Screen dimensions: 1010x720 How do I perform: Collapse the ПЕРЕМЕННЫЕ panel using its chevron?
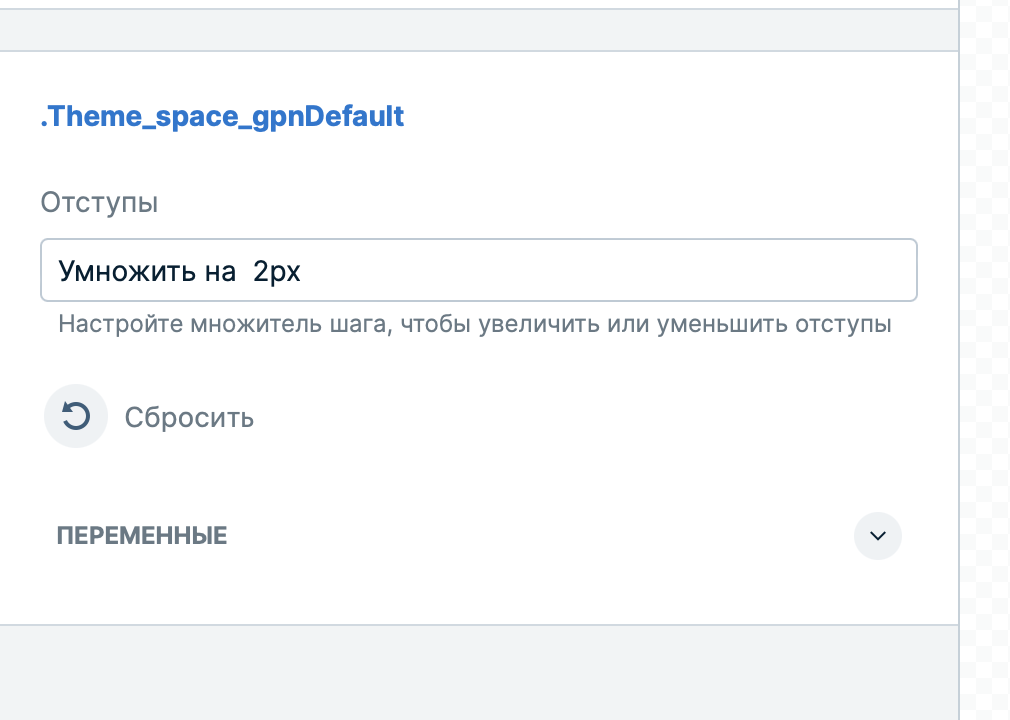(877, 536)
